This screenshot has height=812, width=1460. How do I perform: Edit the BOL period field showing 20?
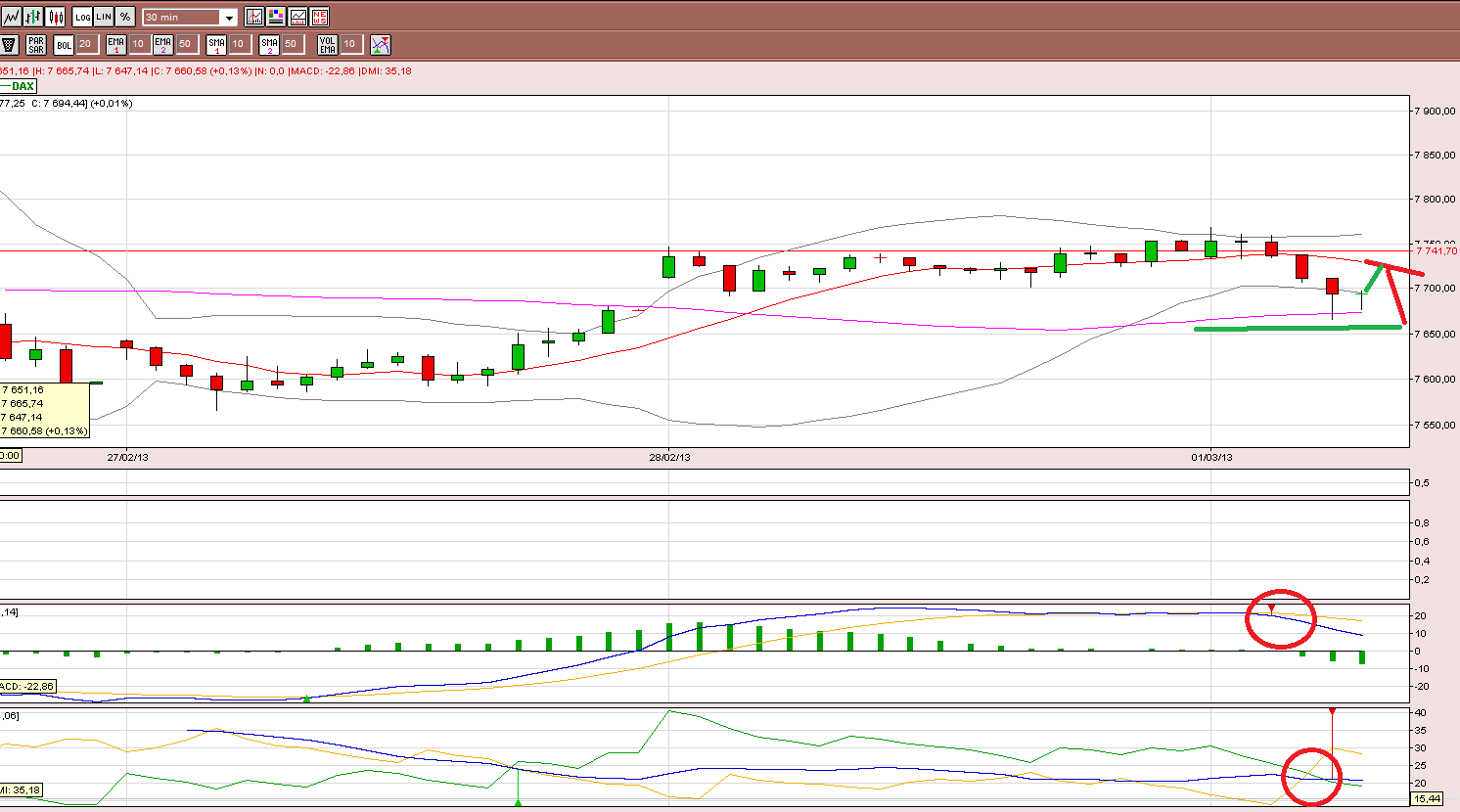click(86, 44)
